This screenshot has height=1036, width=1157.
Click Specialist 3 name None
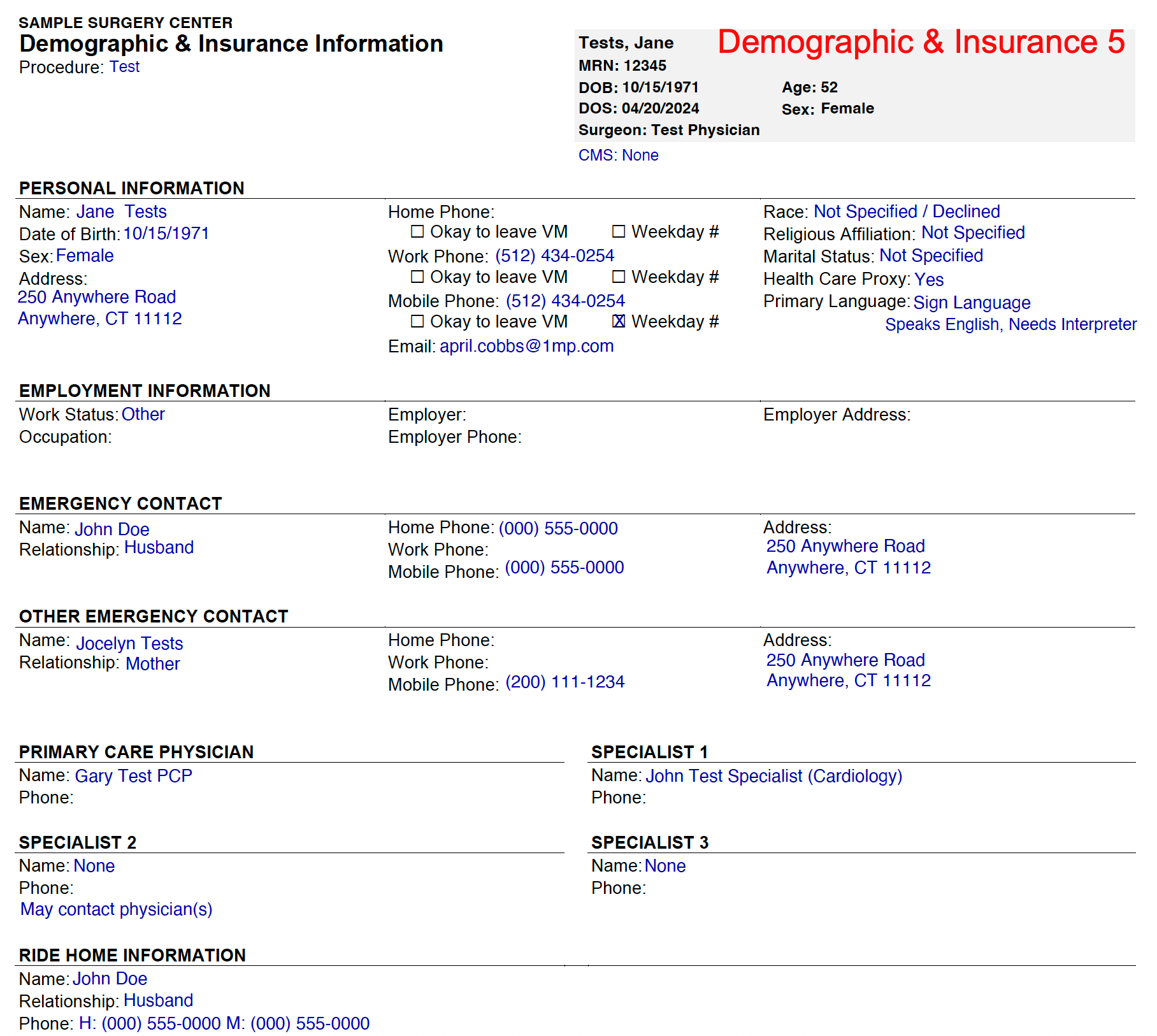click(x=665, y=866)
